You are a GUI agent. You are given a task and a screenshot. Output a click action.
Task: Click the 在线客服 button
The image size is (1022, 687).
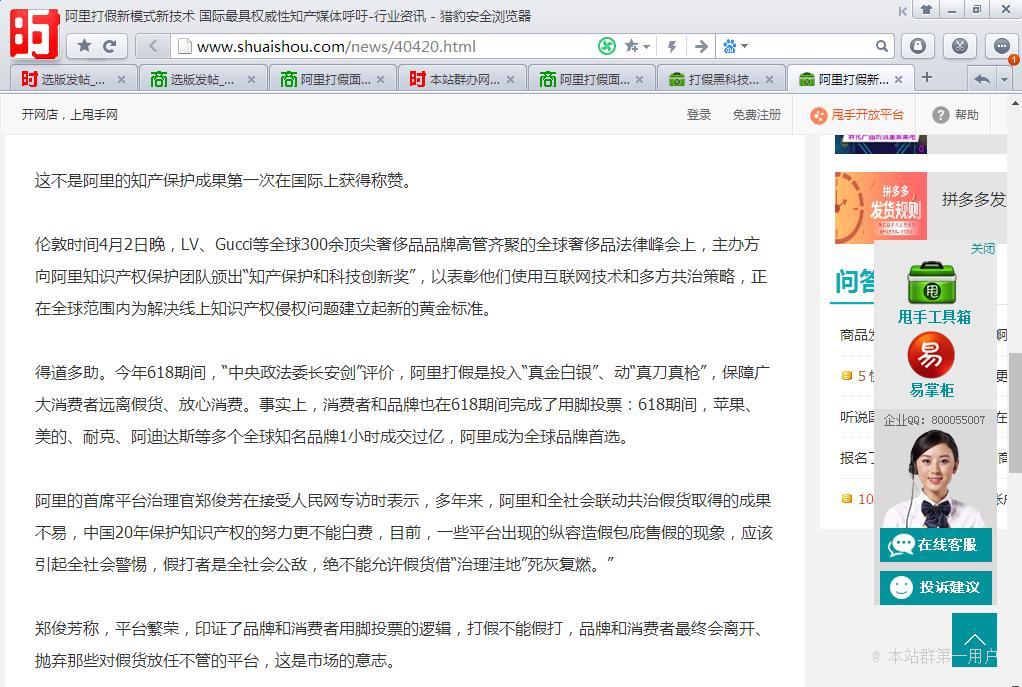[x=936, y=545]
